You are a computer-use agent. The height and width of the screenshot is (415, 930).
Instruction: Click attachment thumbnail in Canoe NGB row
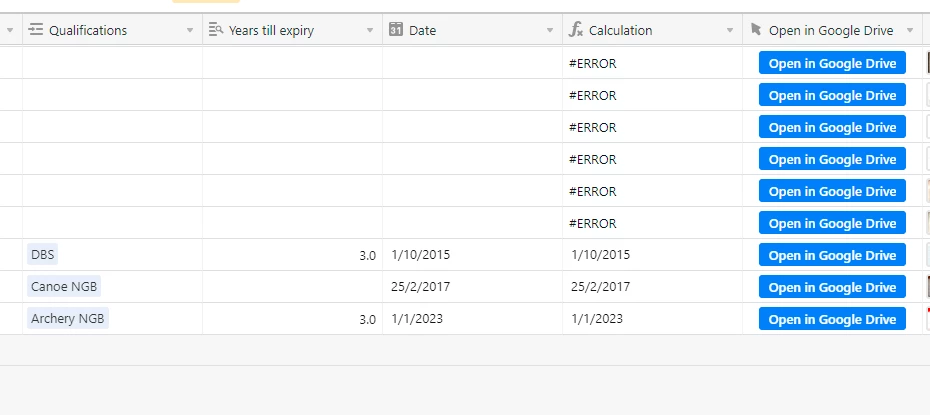pos(927,287)
